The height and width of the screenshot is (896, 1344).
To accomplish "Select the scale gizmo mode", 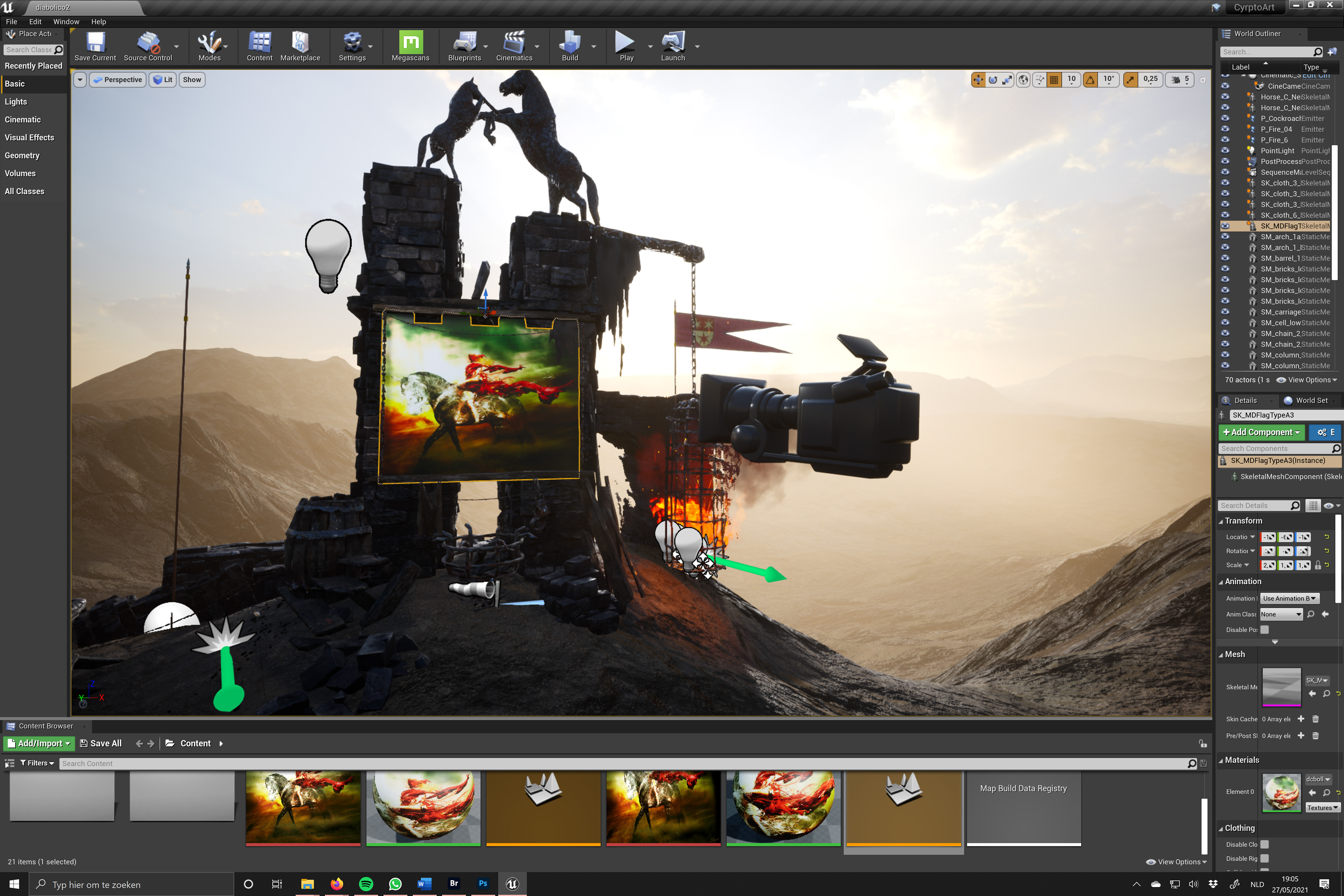I will pyautogui.click(x=1007, y=80).
